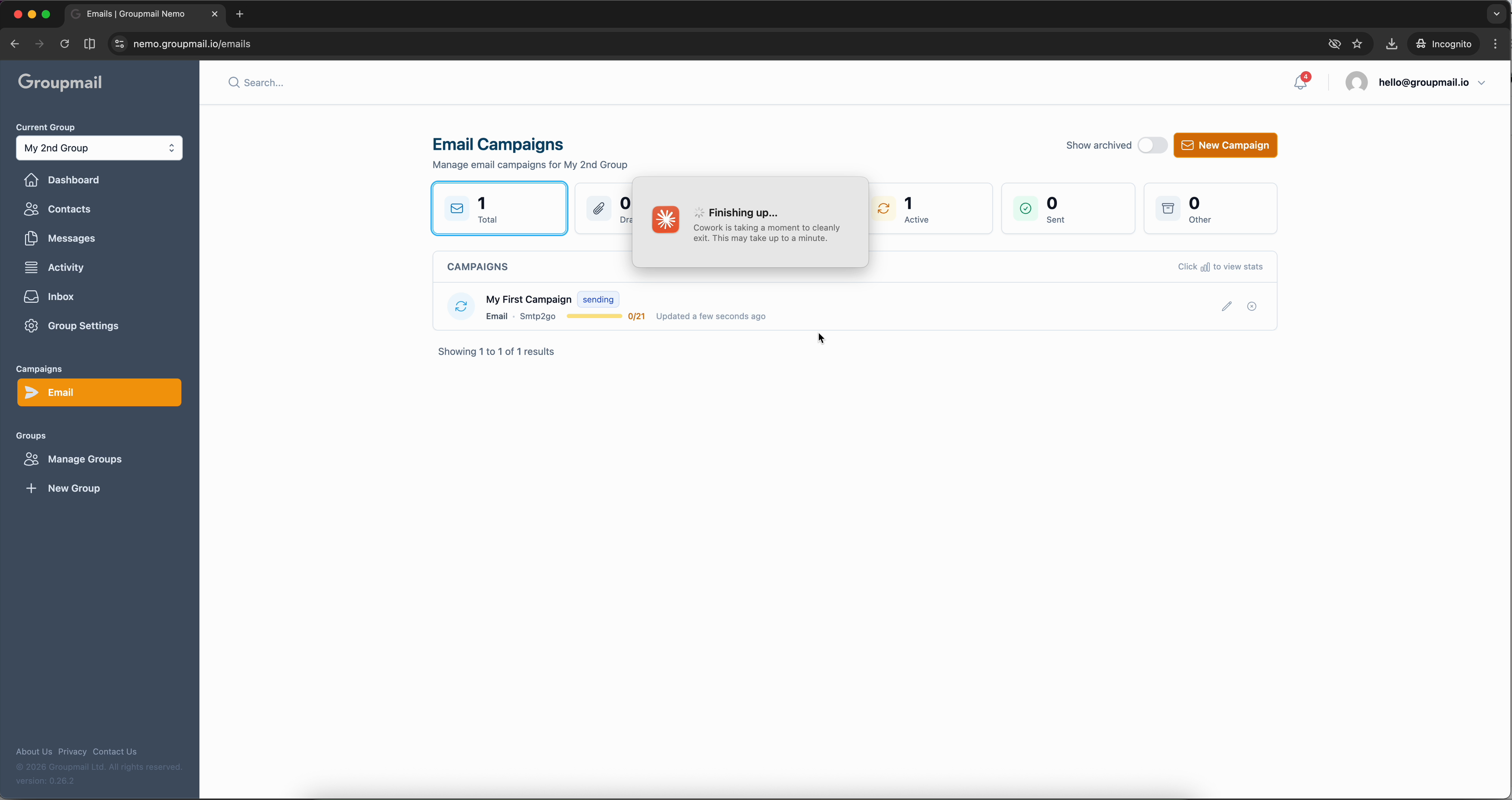Open the Privacy footer link
This screenshot has height=800, width=1512.
click(72, 752)
